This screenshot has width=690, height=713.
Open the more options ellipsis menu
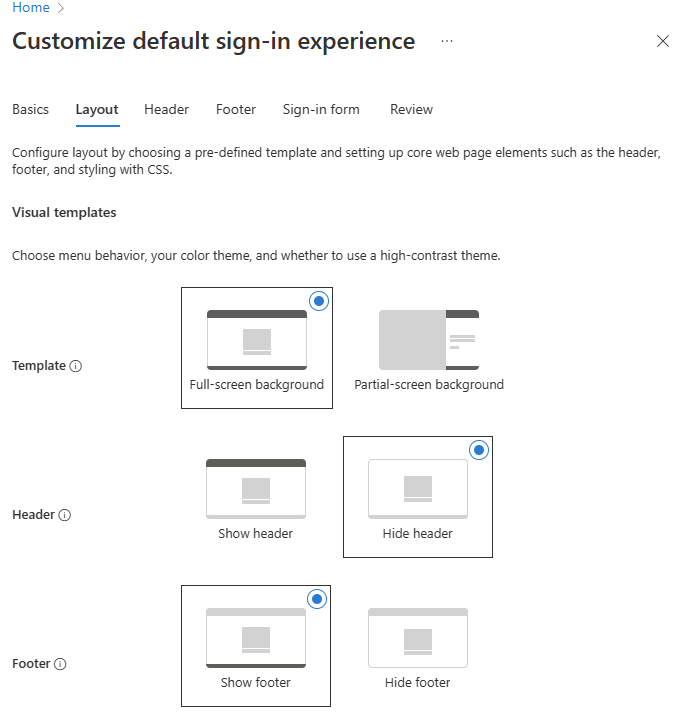click(447, 41)
